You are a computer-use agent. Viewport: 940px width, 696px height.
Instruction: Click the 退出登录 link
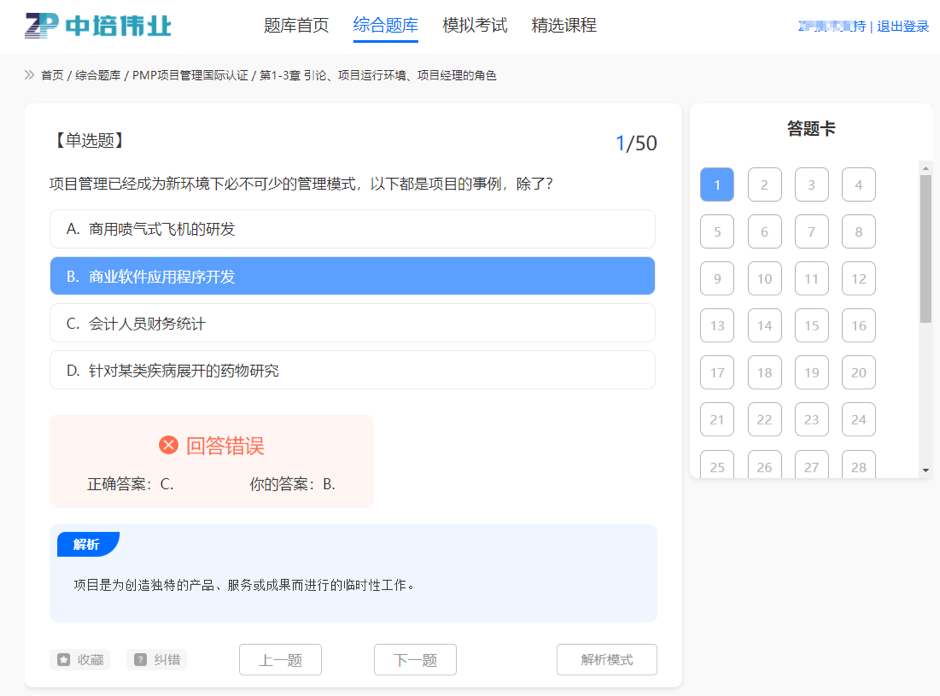point(903,27)
